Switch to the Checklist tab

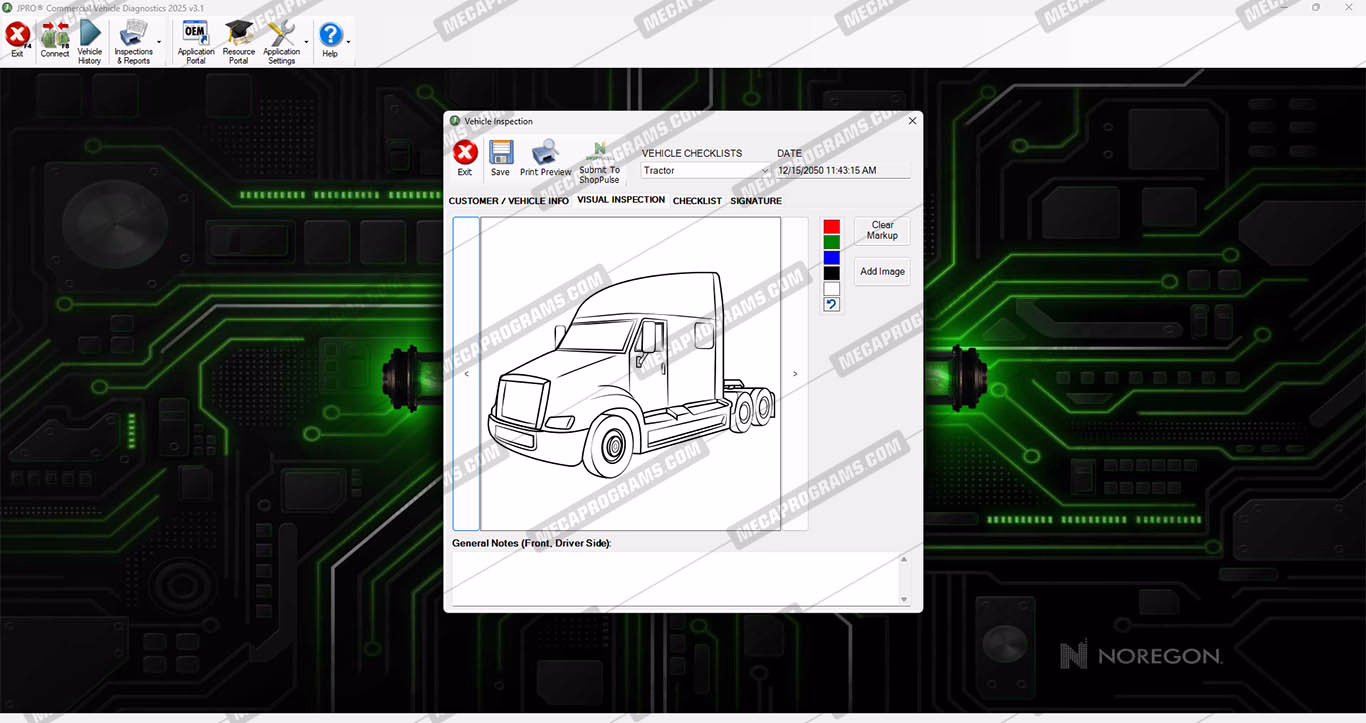pos(697,201)
